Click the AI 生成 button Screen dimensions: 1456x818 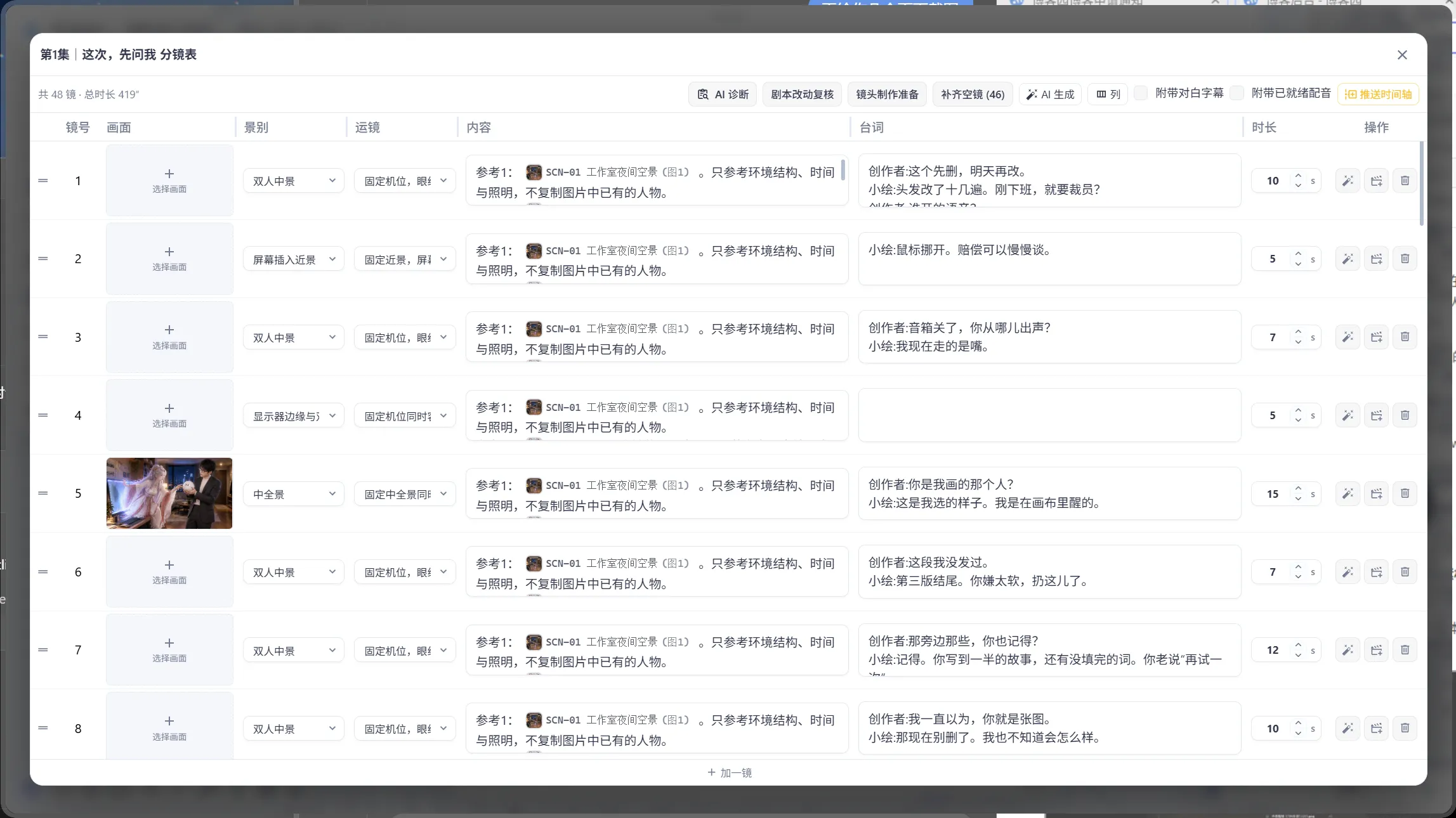1050,94
